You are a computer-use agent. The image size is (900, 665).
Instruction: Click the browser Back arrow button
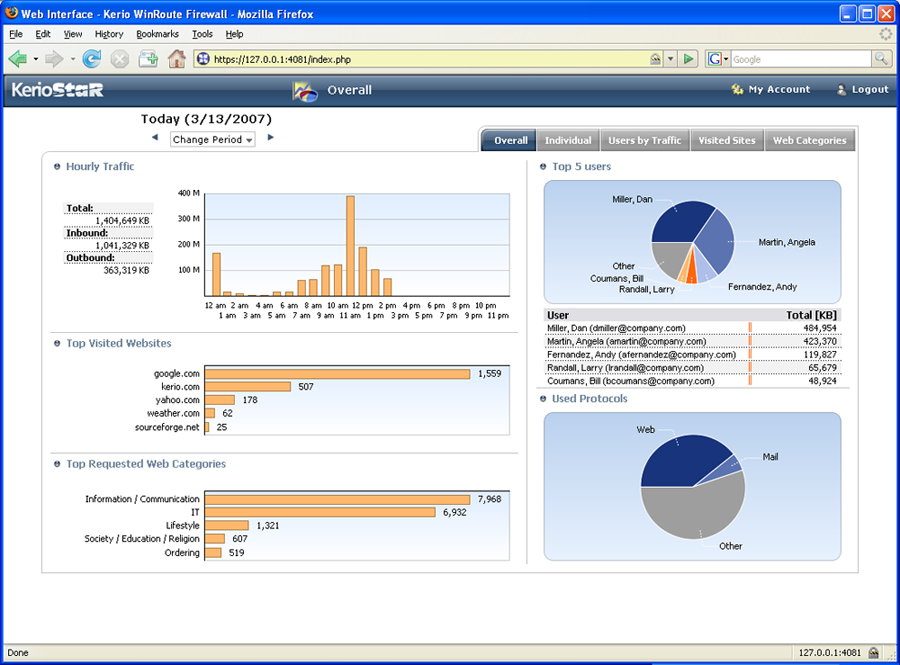coord(18,59)
